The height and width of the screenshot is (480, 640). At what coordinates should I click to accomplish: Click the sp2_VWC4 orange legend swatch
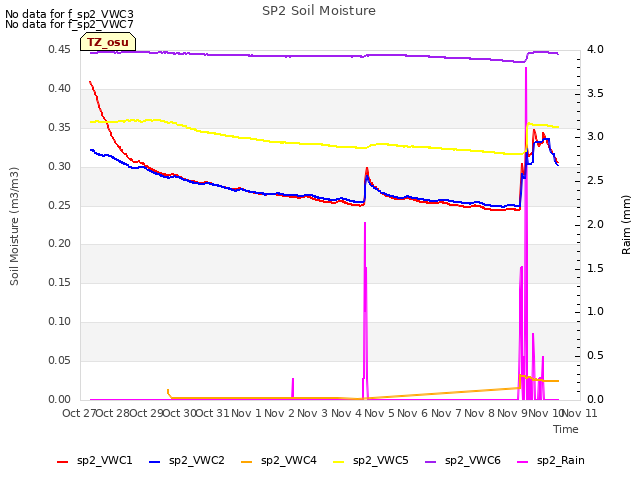[247, 462]
